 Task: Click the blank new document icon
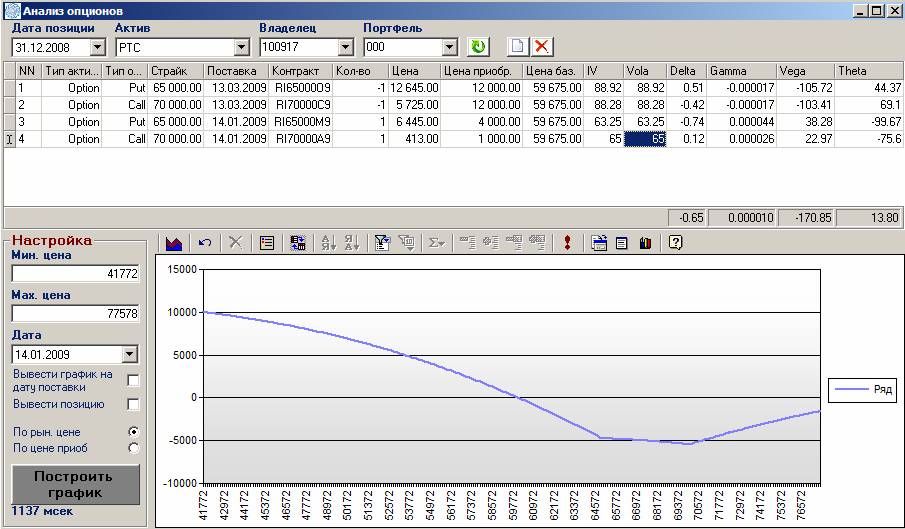coord(518,47)
